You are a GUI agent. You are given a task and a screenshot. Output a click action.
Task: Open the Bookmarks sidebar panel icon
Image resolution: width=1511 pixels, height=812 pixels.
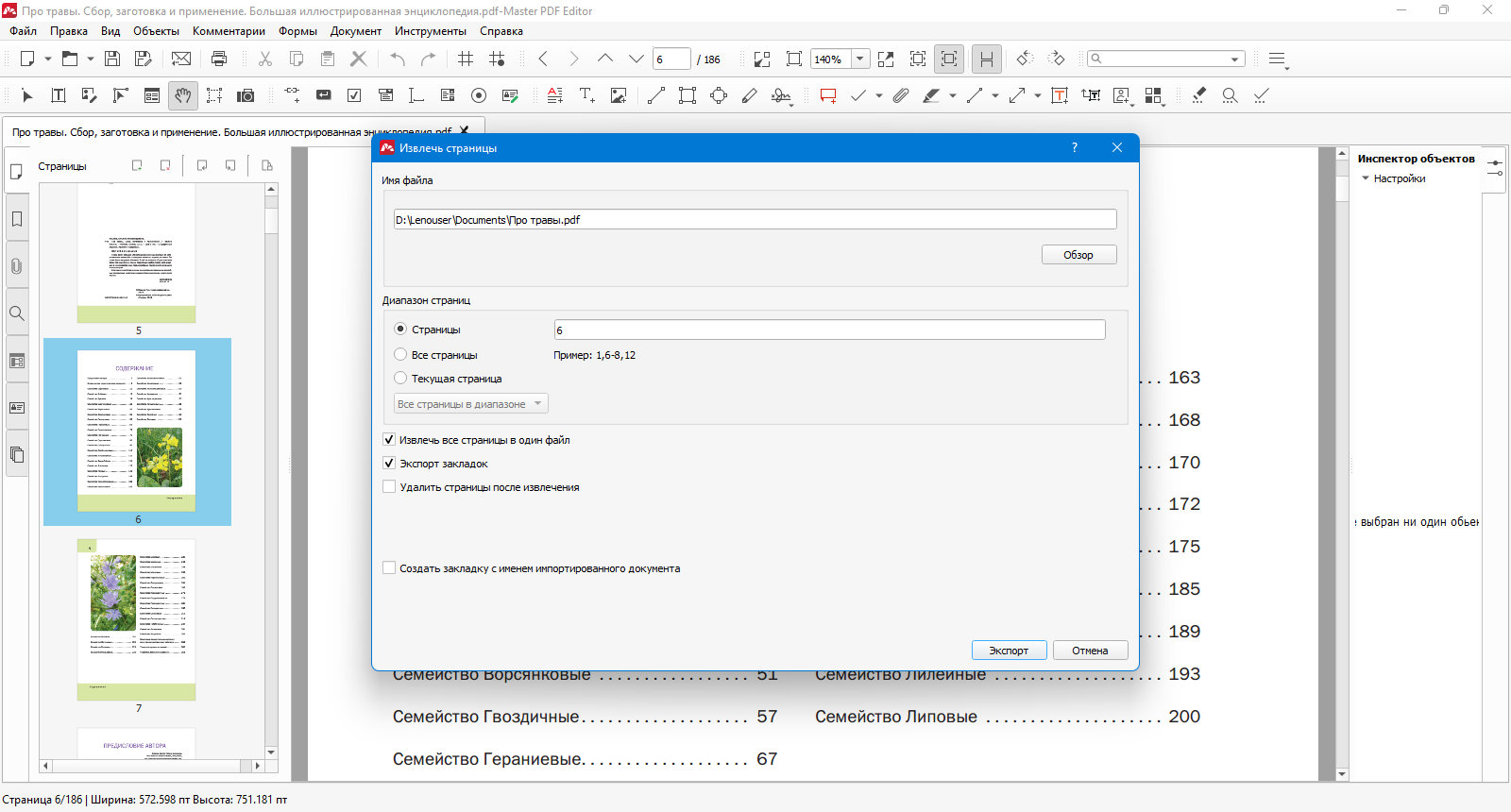point(17,219)
